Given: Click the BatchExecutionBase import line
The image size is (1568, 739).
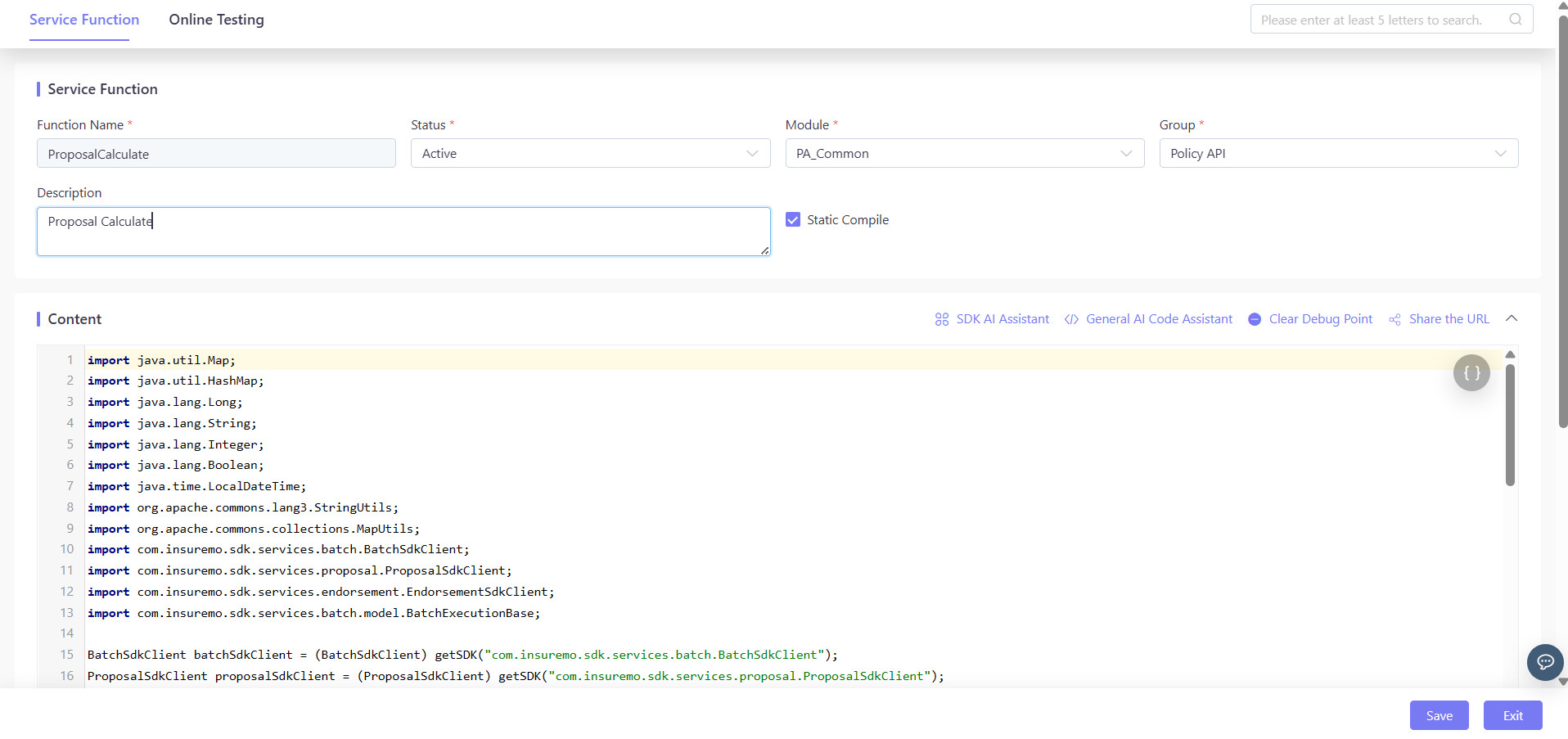Looking at the screenshot, I should point(314,613).
